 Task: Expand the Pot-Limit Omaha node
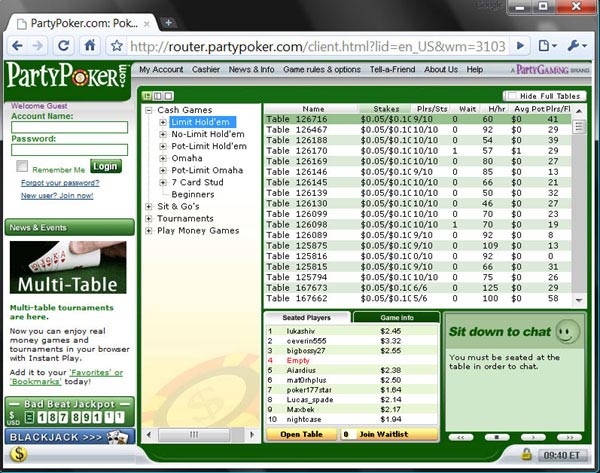click(x=163, y=170)
